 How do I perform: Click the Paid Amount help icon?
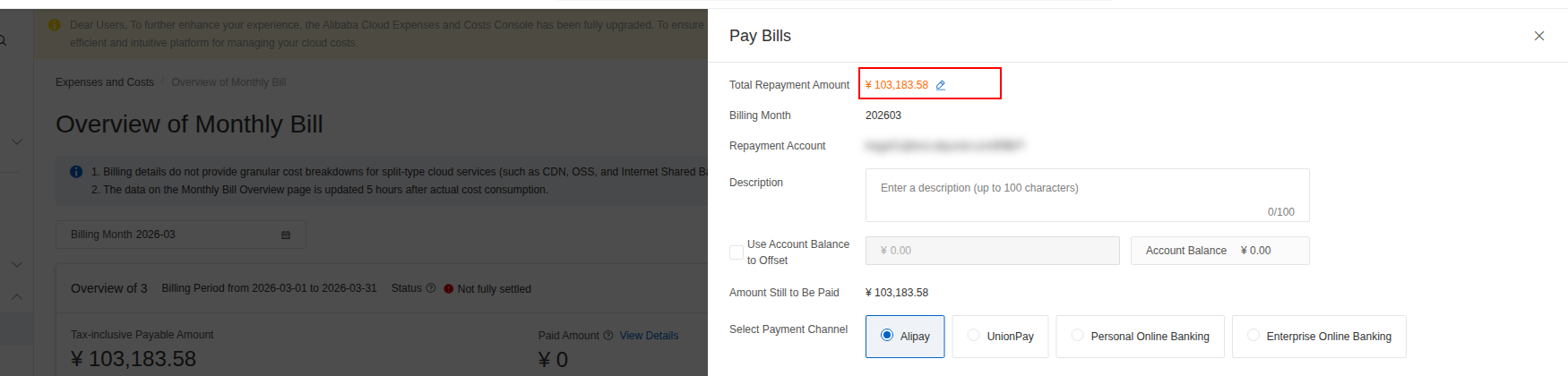(x=608, y=336)
